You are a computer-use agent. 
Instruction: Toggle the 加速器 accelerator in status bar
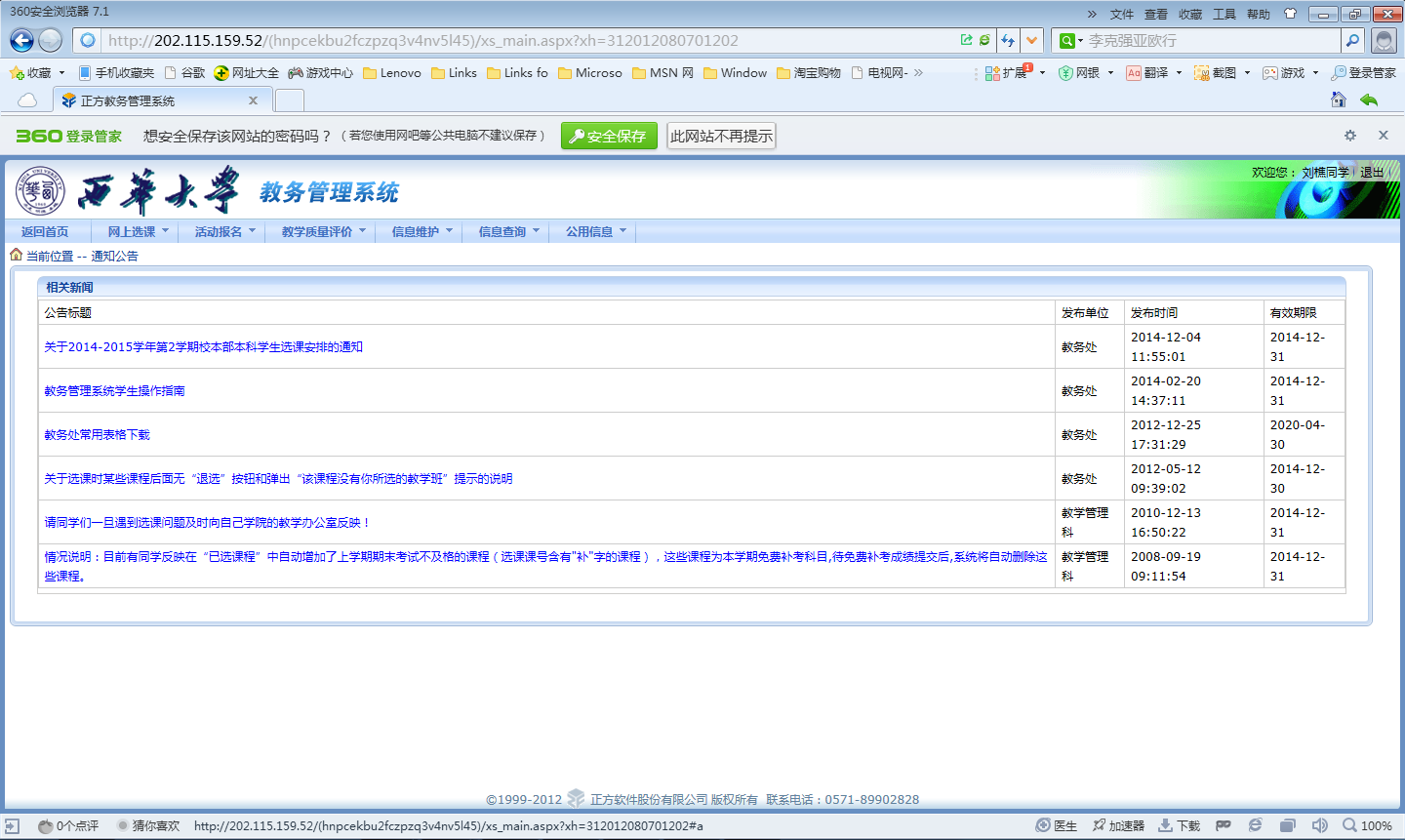pos(1118,825)
